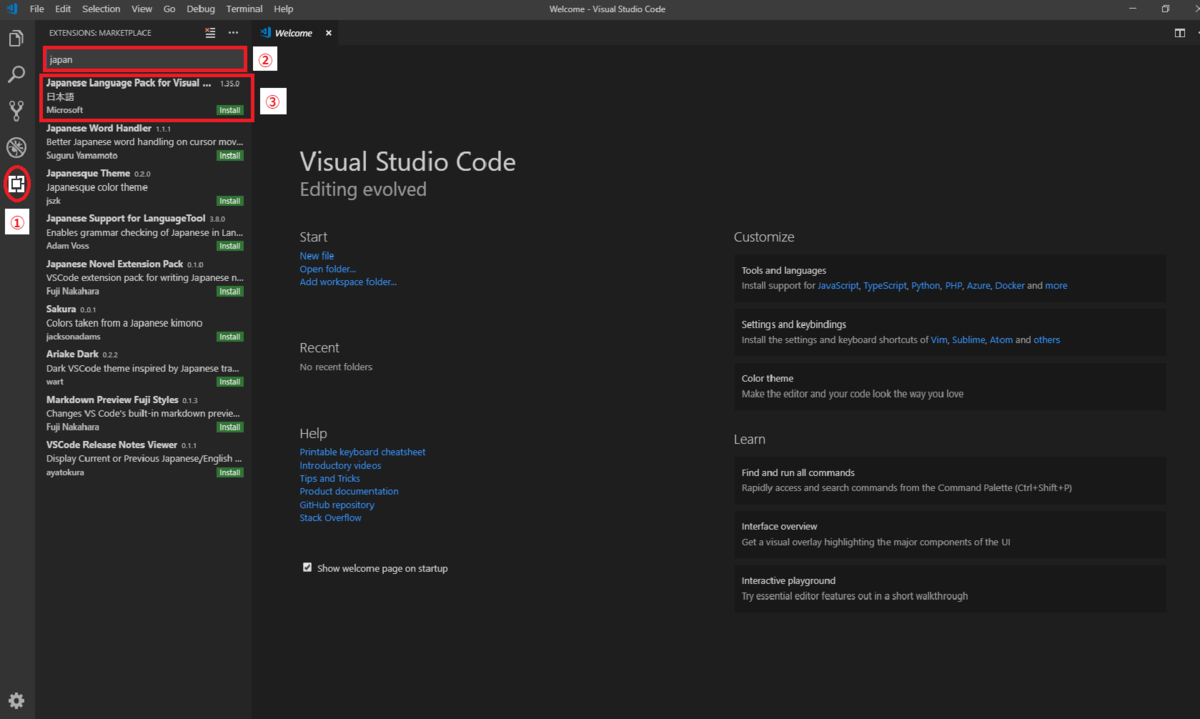Image resolution: width=1200 pixels, height=719 pixels.
Task: Open the Extensions panel more actions menu
Action: click(234, 33)
